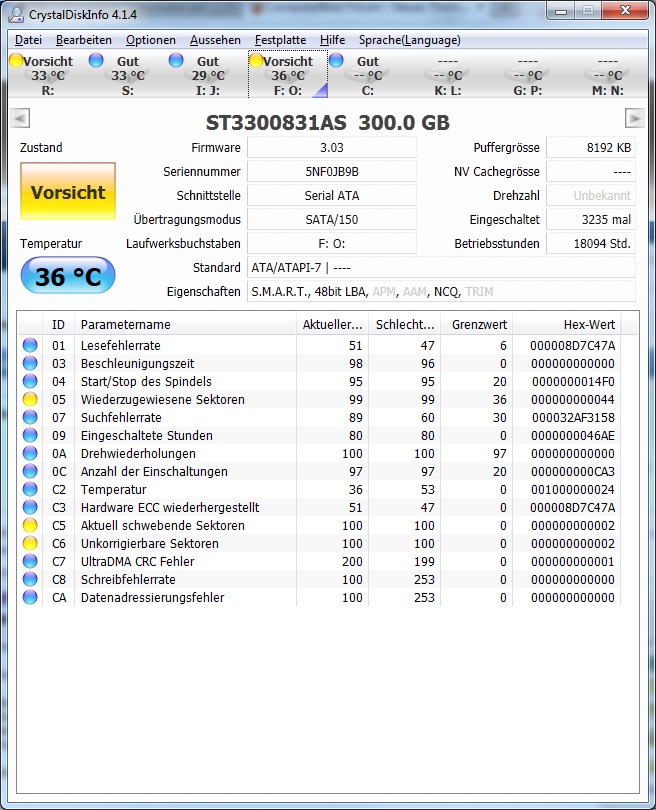Viewport: 656px width, 810px height.
Task: Click the status icon for Eingeschaltete Stunden
Action: click(30, 435)
